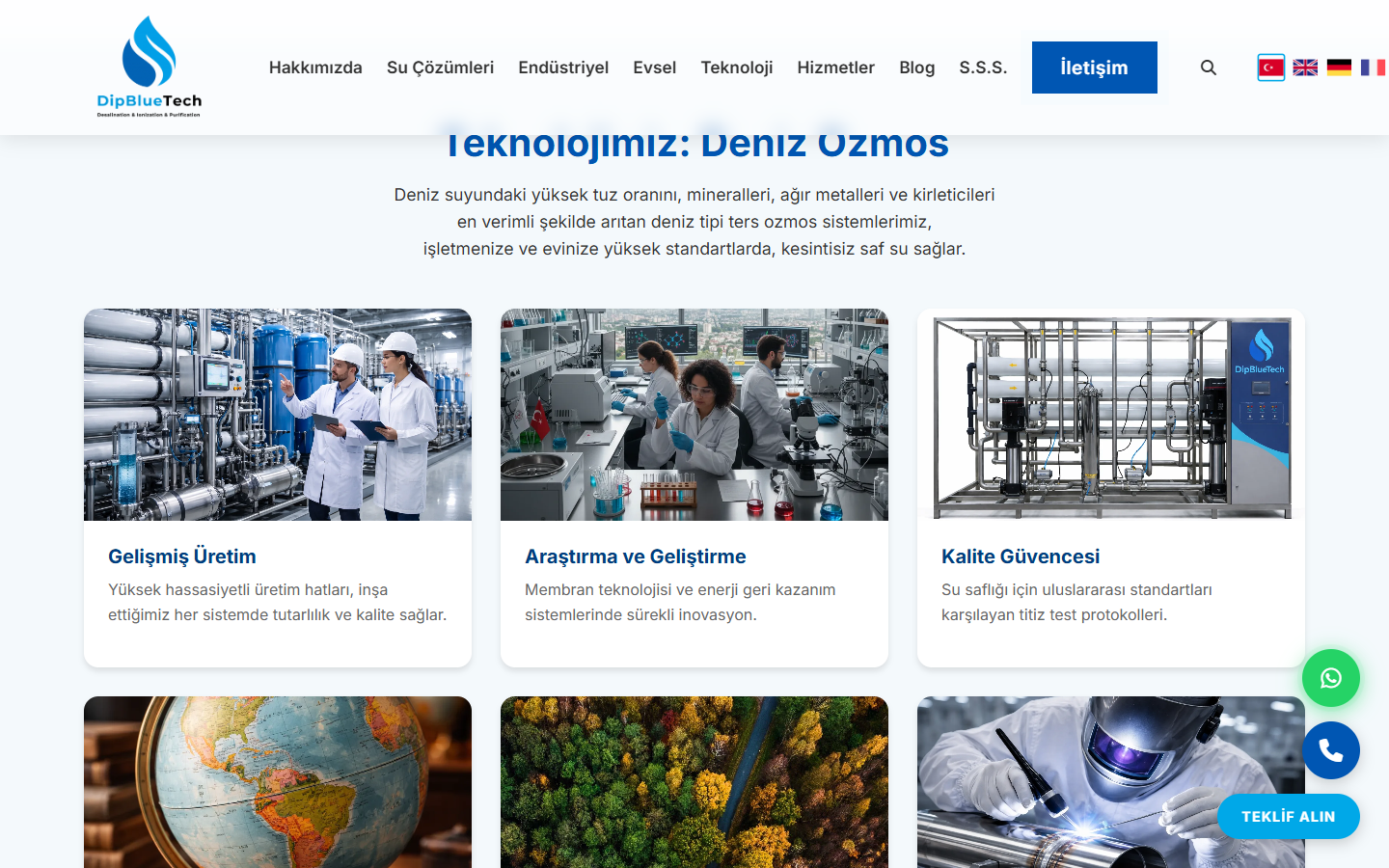Image resolution: width=1389 pixels, height=868 pixels.
Task: View the laboratory research image
Action: [x=694, y=415]
